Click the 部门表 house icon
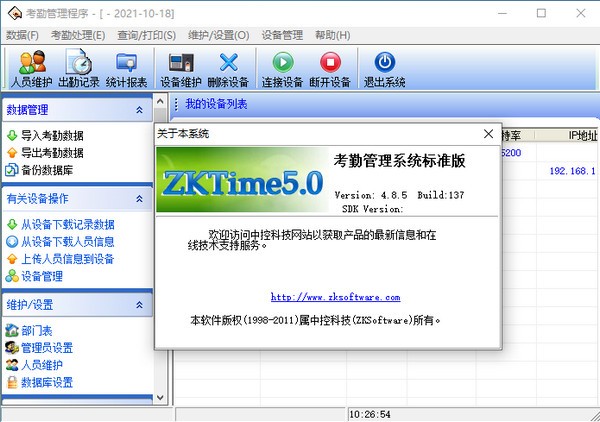The image size is (600, 422). [12, 330]
